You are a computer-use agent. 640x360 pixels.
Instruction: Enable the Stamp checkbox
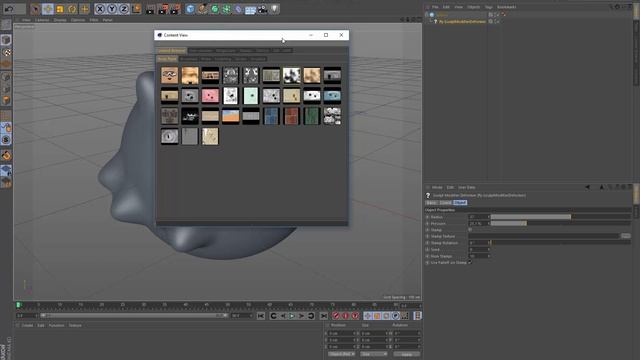coord(470,230)
